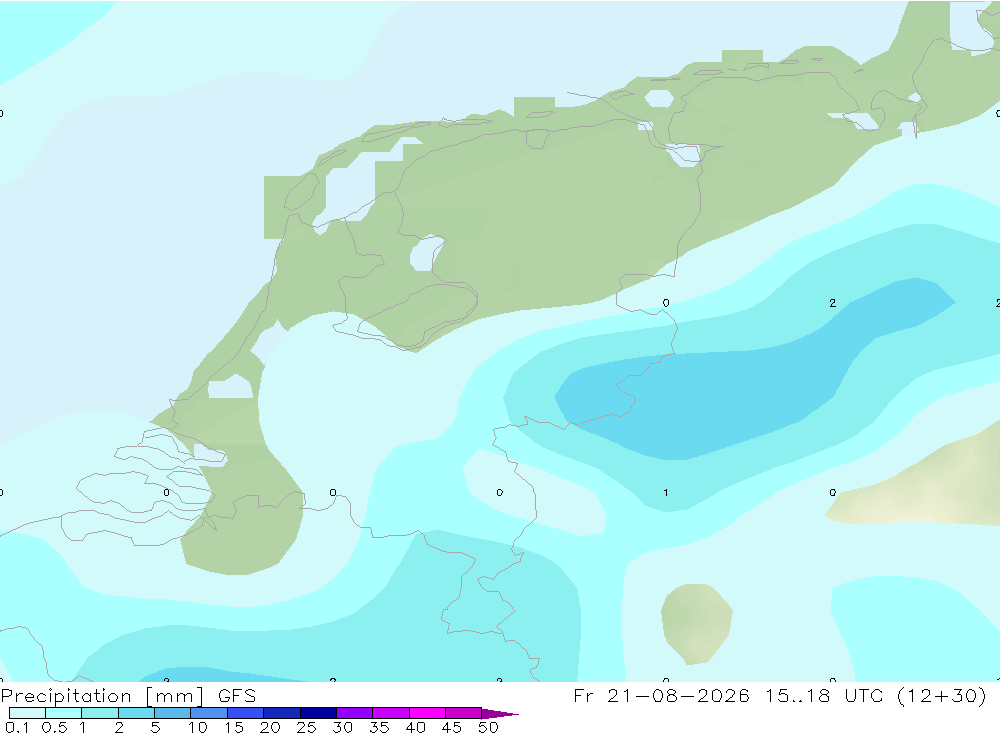Click the '0.1' legend scale label

17,727
